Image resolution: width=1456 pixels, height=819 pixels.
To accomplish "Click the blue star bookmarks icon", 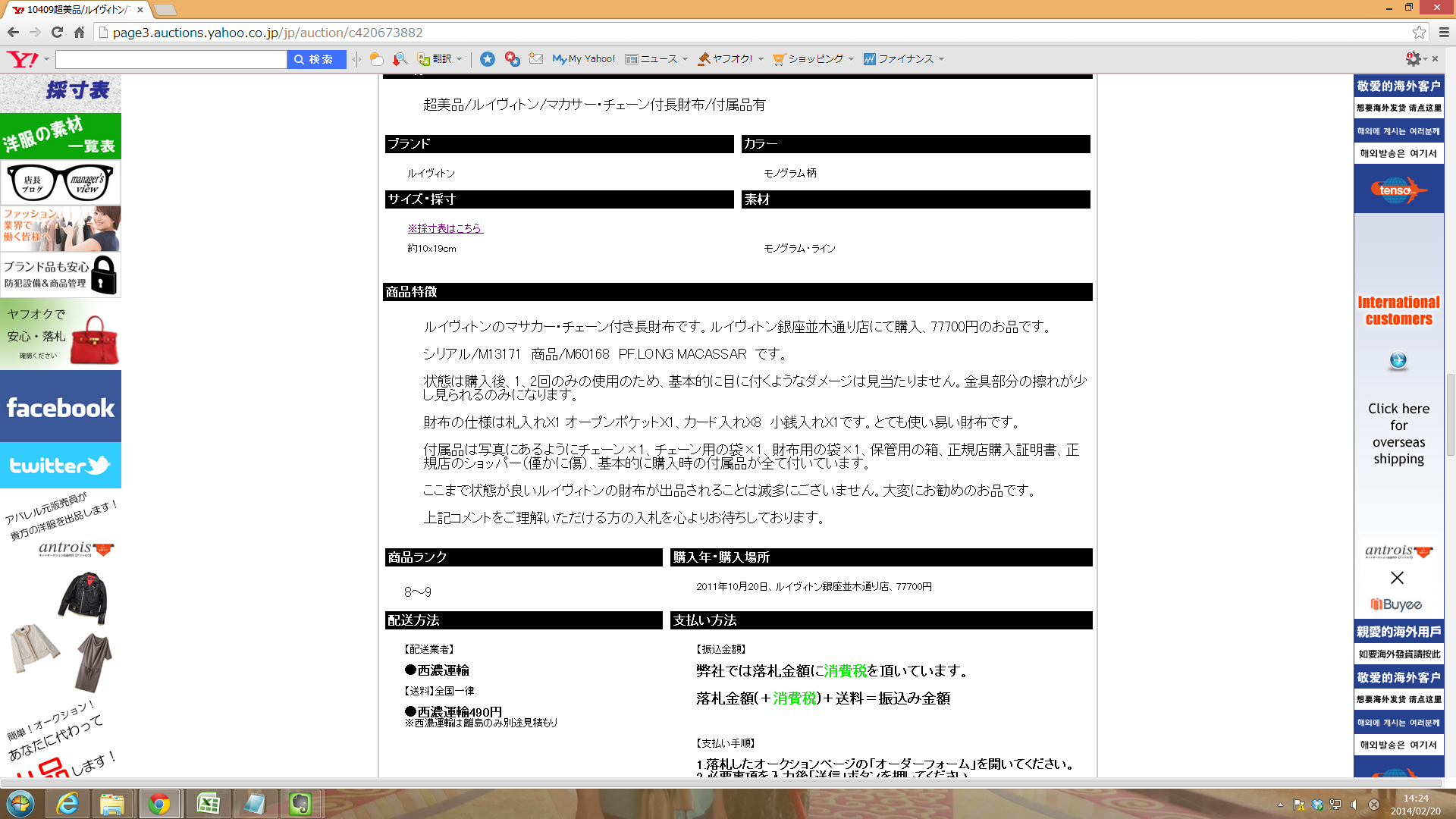I will coord(488,58).
